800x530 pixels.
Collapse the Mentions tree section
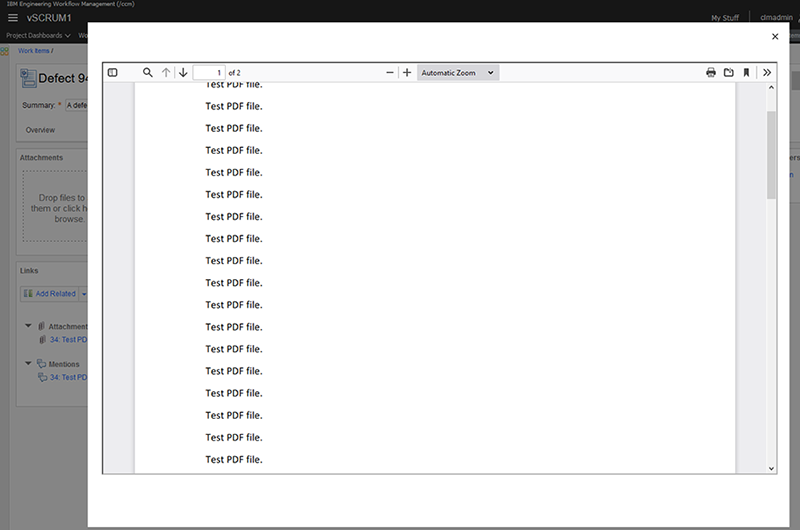(28, 364)
